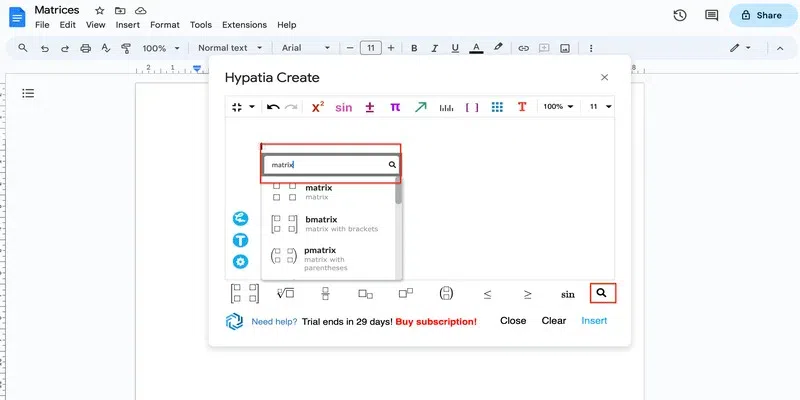
Task: Collapse the menus with chevron-up
Action: [x=780, y=48]
